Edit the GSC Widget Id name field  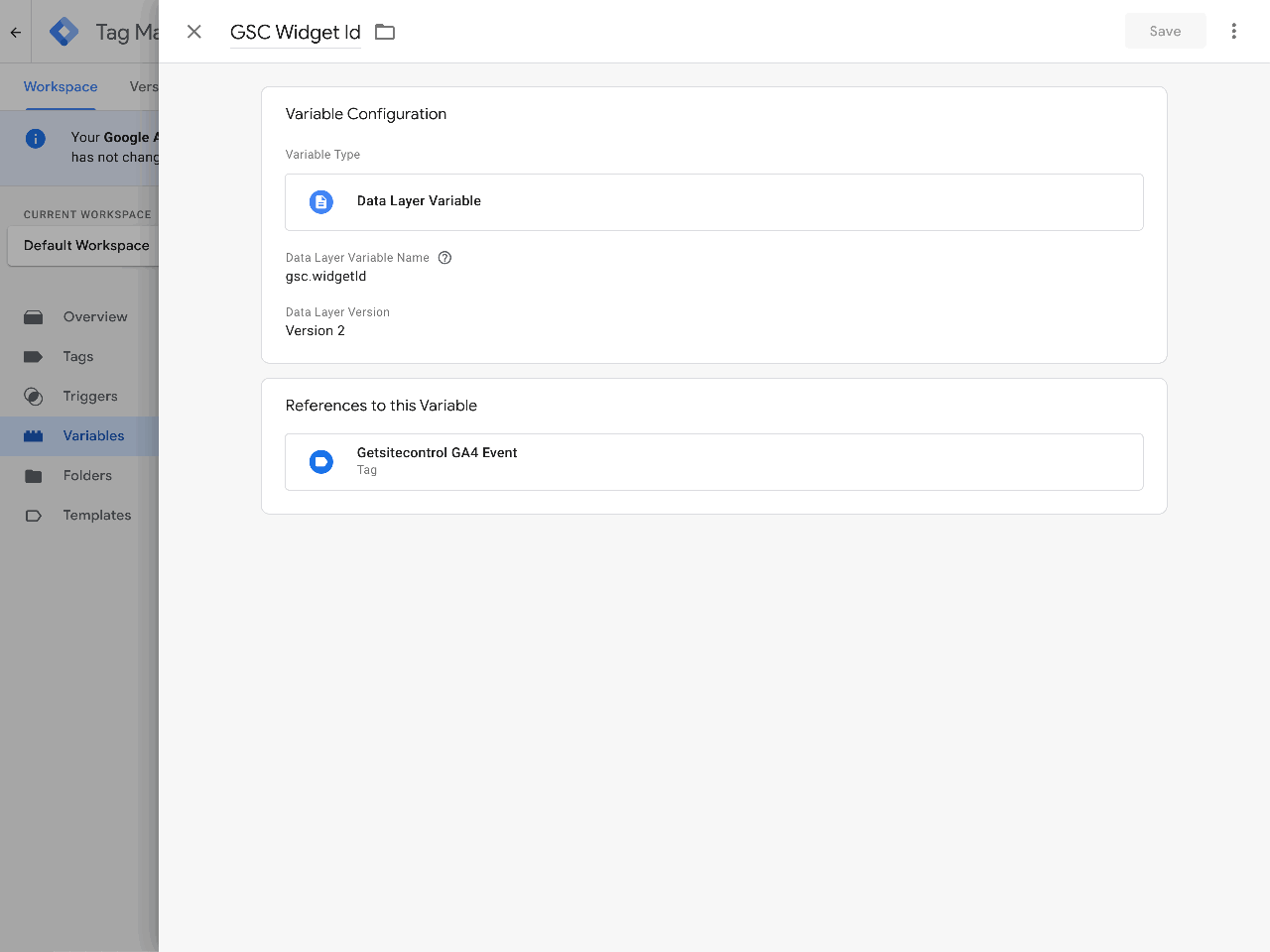(295, 31)
